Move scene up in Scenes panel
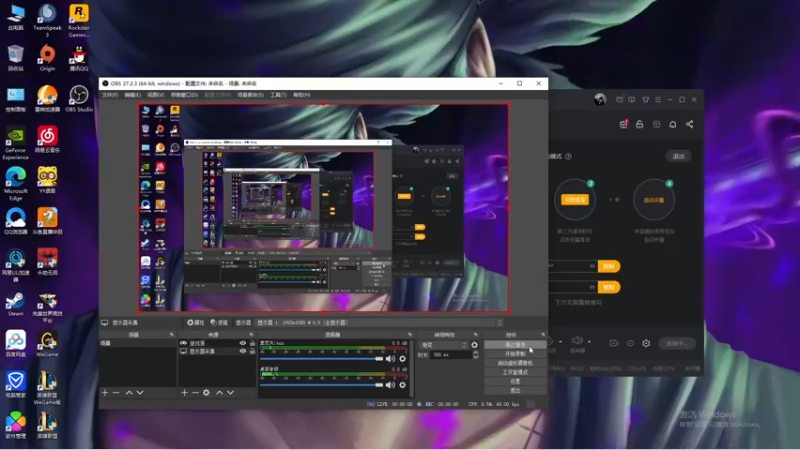The width and height of the screenshot is (800, 450). point(129,392)
